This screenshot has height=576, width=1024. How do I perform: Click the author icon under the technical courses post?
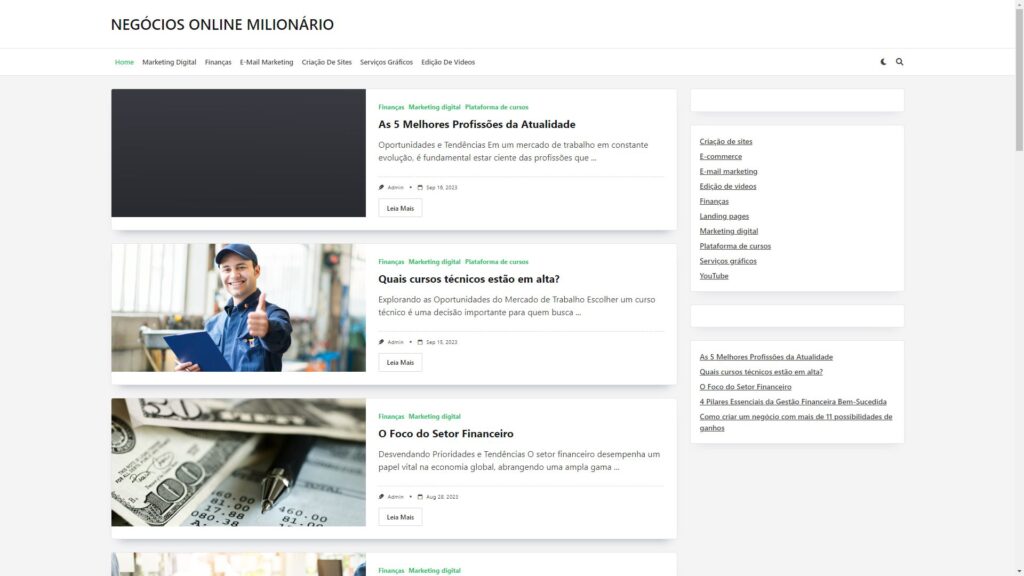click(x=379, y=341)
